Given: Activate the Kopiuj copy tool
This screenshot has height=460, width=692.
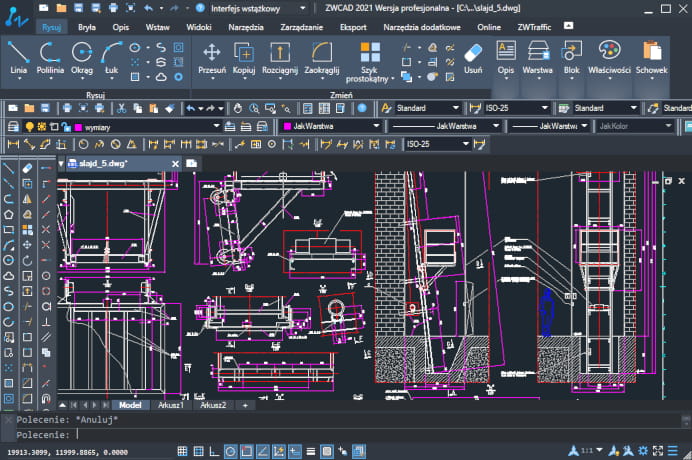Looking at the screenshot, I should click(244, 59).
